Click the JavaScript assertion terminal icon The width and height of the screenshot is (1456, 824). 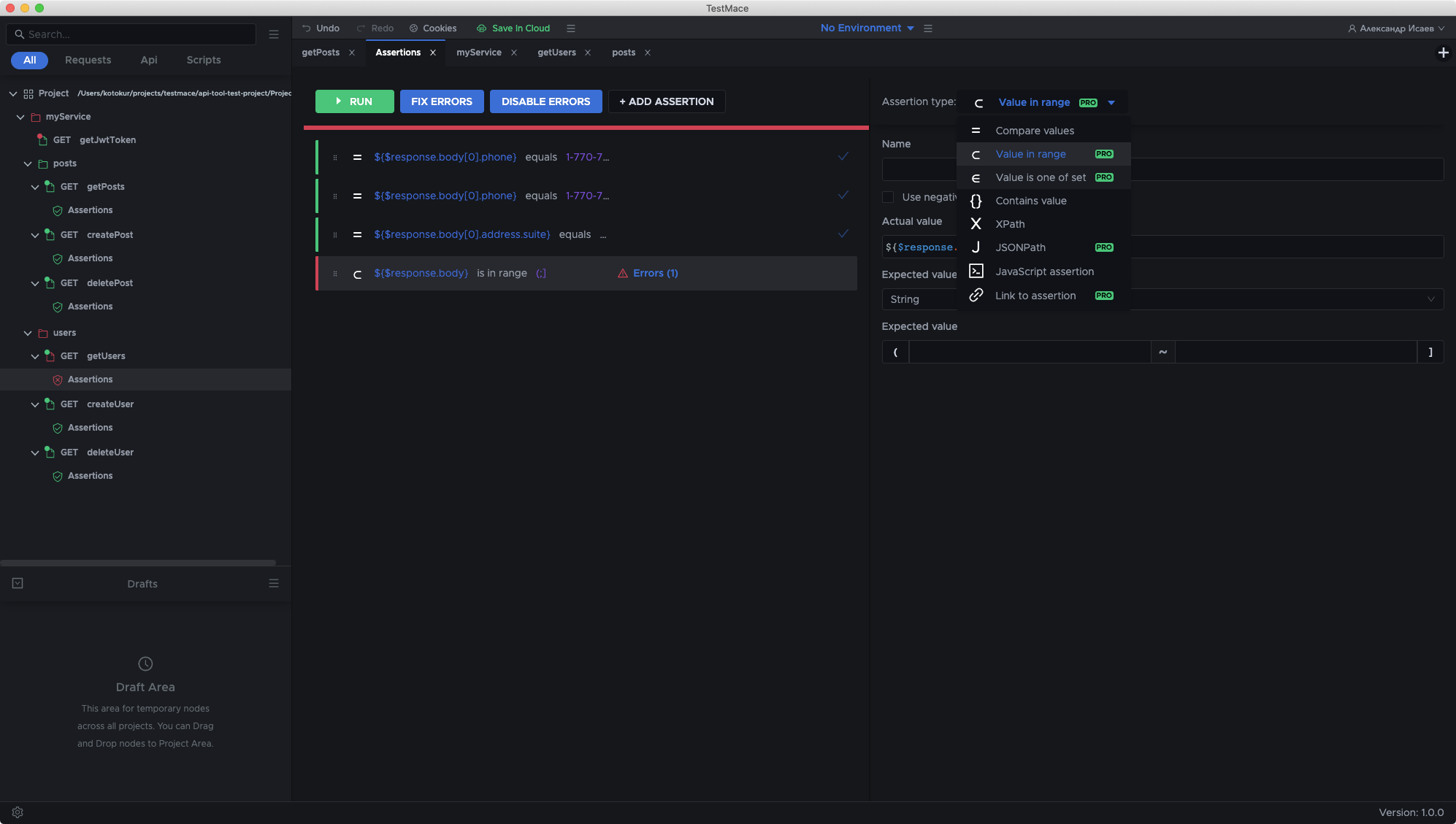click(x=976, y=272)
